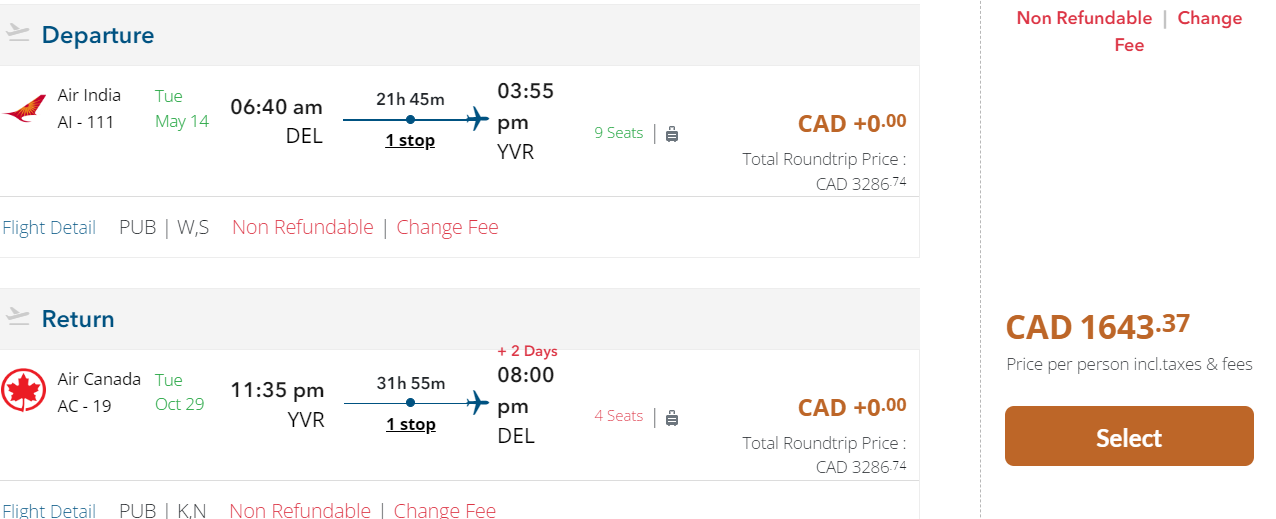This screenshot has width=1276, height=519.
Task: Click the Air Canada maple leaf logo
Action: pos(24,391)
